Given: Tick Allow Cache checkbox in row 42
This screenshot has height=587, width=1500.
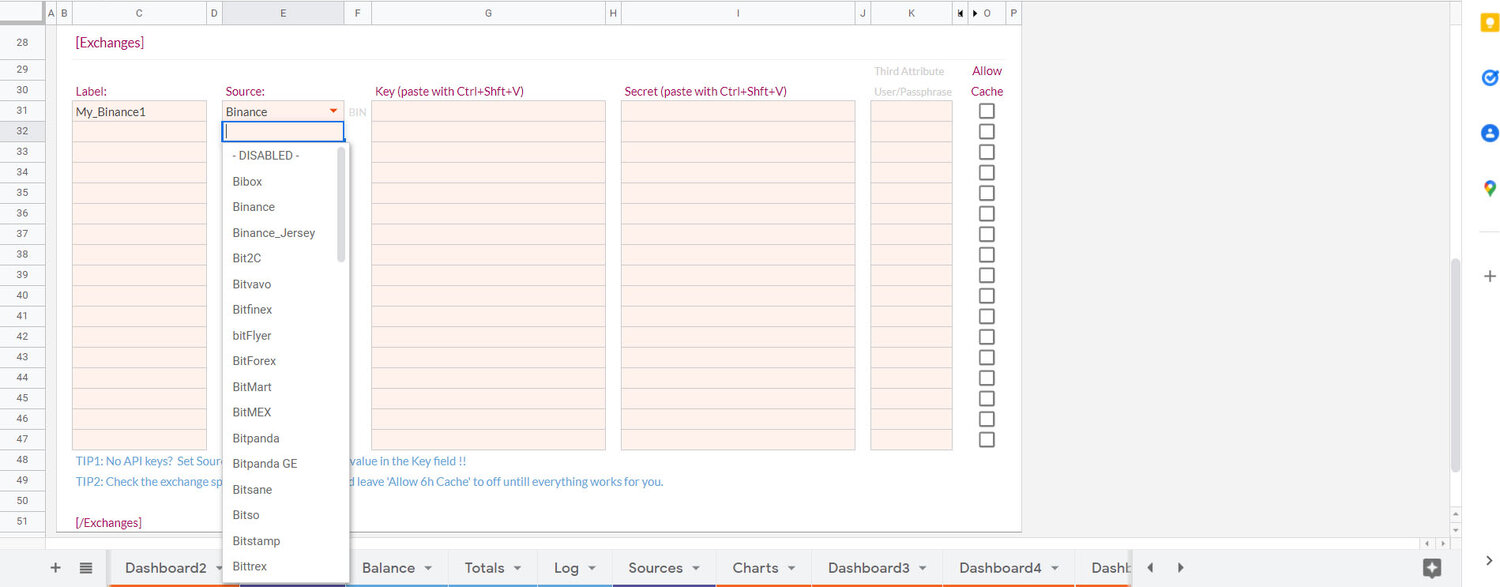Looking at the screenshot, I should tap(987, 337).
